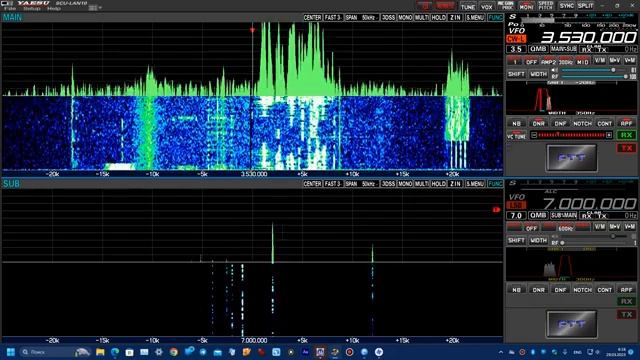This screenshot has width=640, height=360.
Task: Click the taskbar search box
Action: (x=55, y=352)
